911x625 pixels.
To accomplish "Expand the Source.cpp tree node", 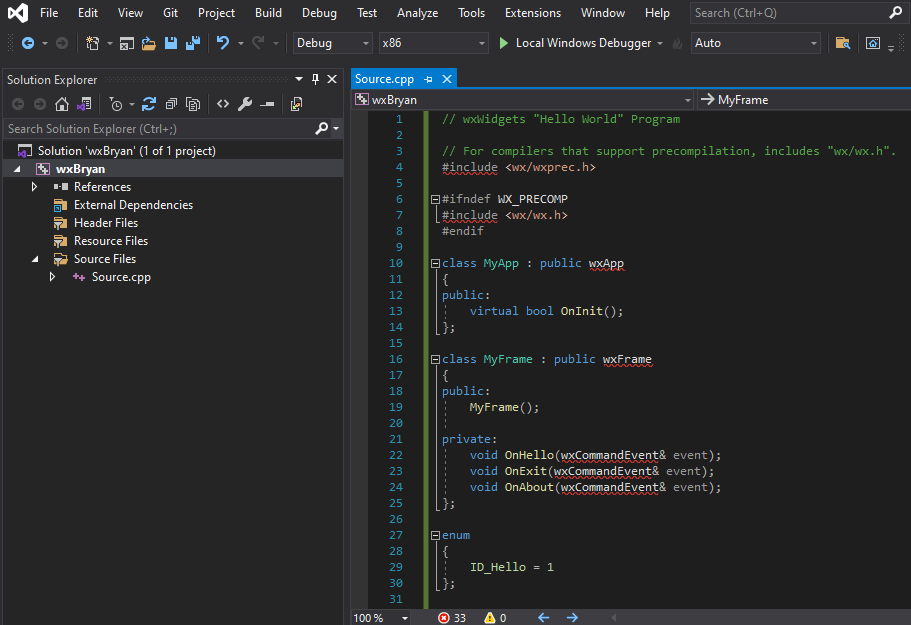I will (52, 277).
